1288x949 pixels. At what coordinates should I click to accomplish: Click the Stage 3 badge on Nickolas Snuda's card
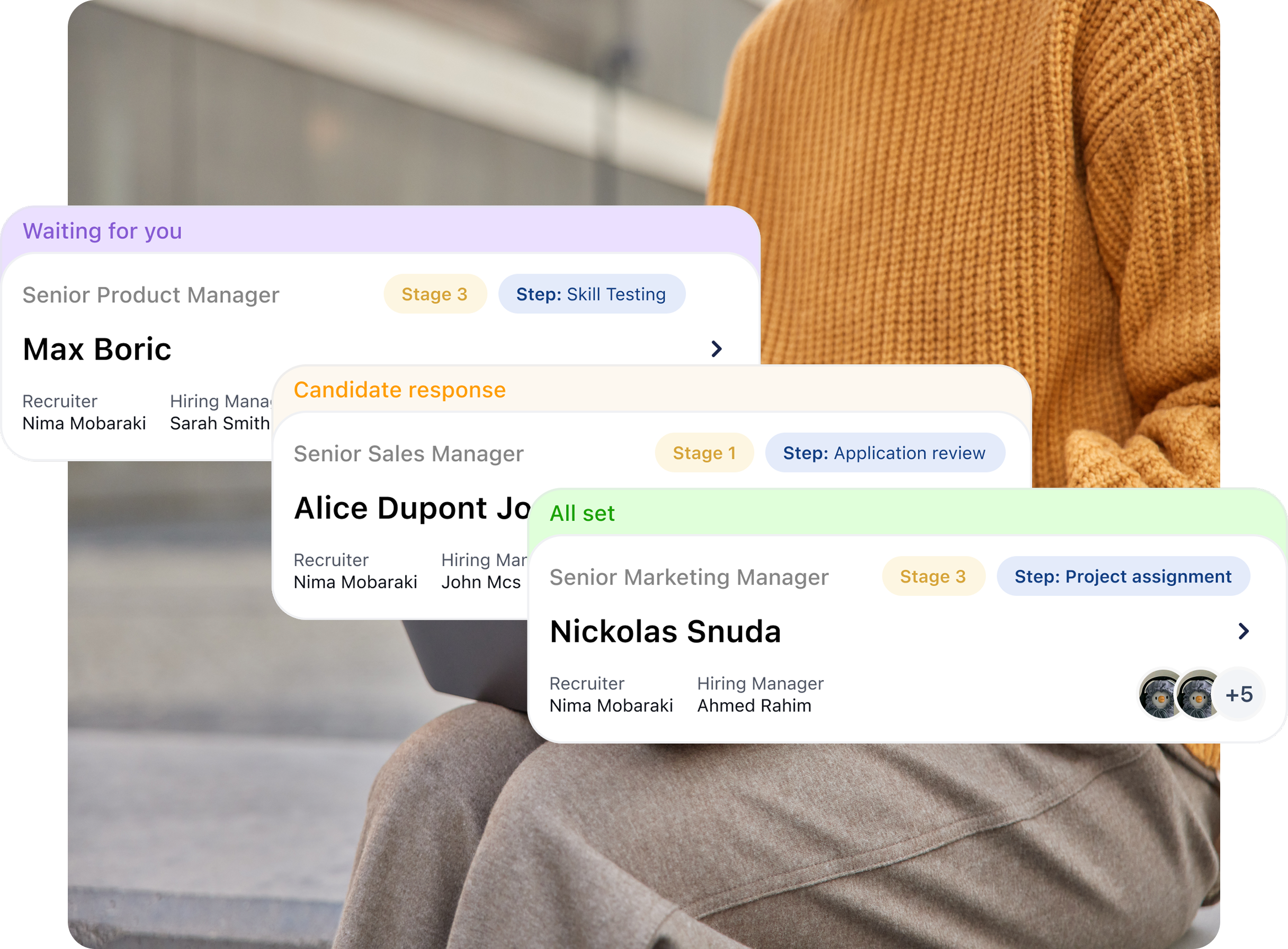coord(933,576)
